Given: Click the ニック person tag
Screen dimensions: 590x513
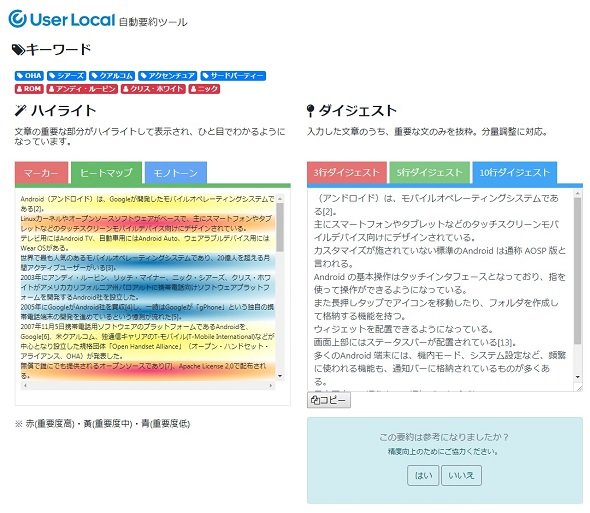Looking at the screenshot, I should pos(204,89).
